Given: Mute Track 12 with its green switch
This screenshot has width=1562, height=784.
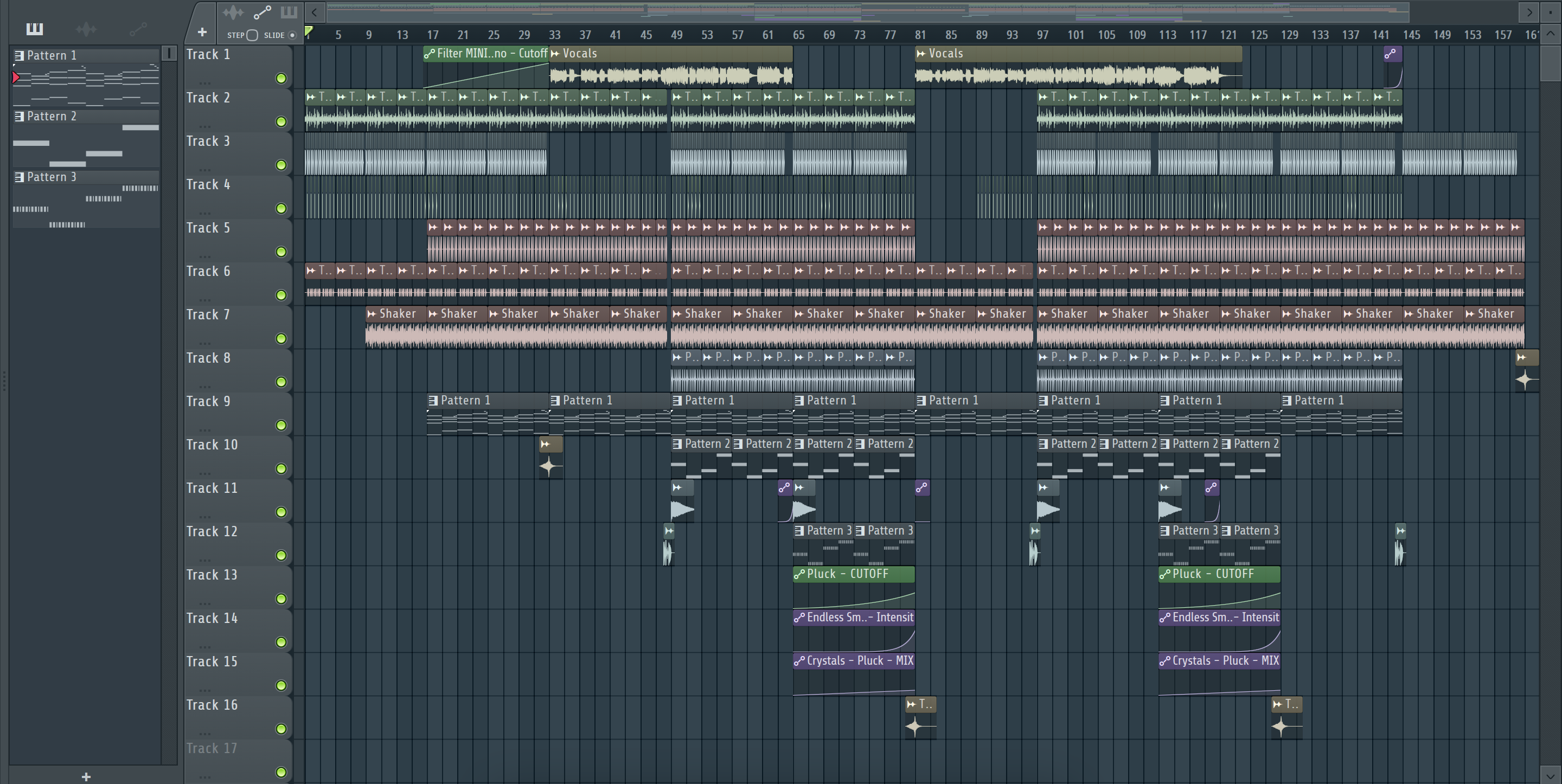Looking at the screenshot, I should [281, 555].
